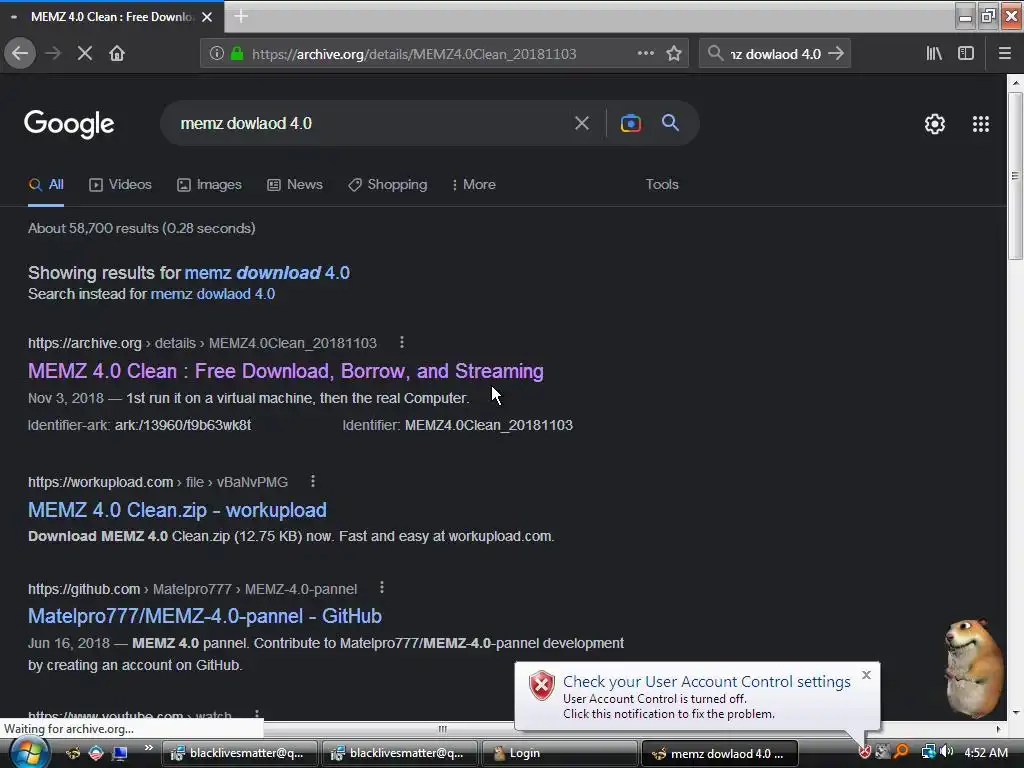
Task: Click the scrollbar down arrow
Action: pyautogui.click(x=1015, y=713)
